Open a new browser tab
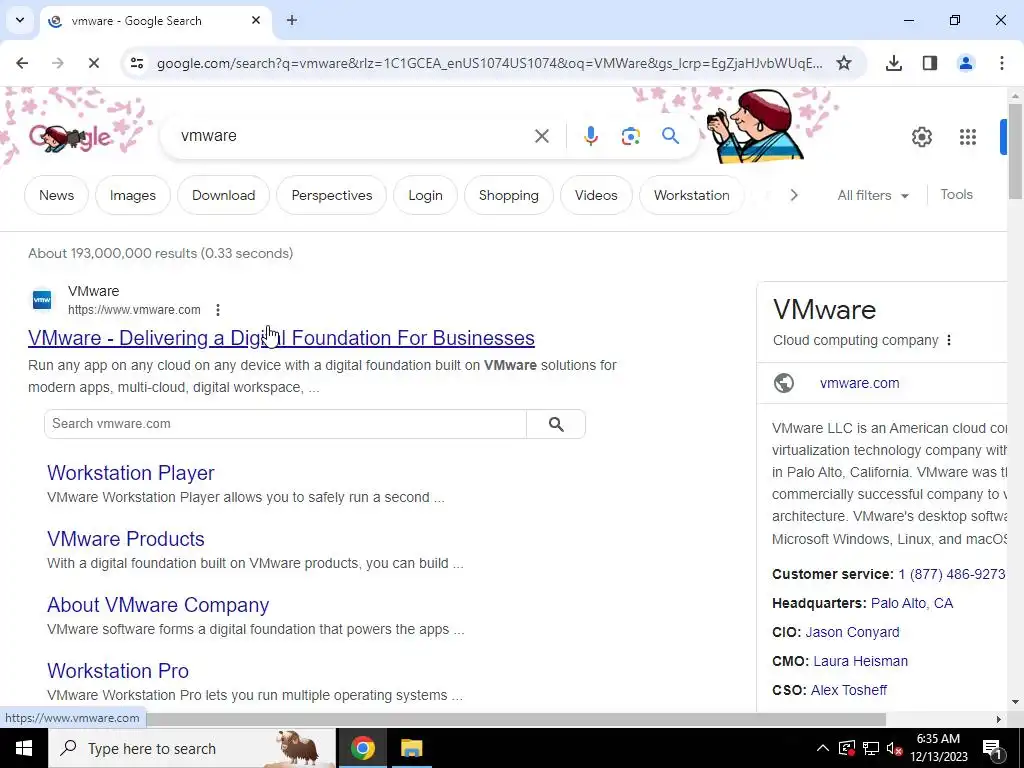This screenshot has height=768, width=1024. point(292,20)
